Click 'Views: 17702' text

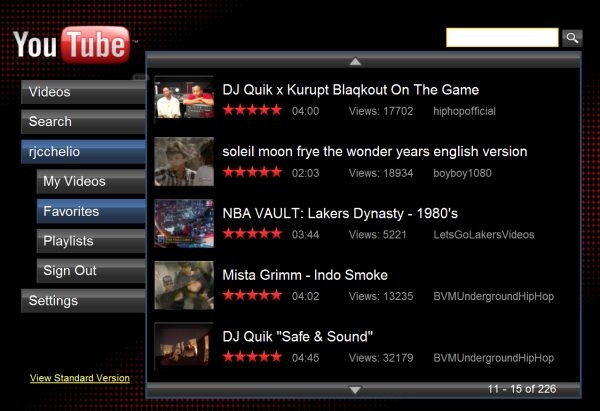pyautogui.click(x=381, y=111)
